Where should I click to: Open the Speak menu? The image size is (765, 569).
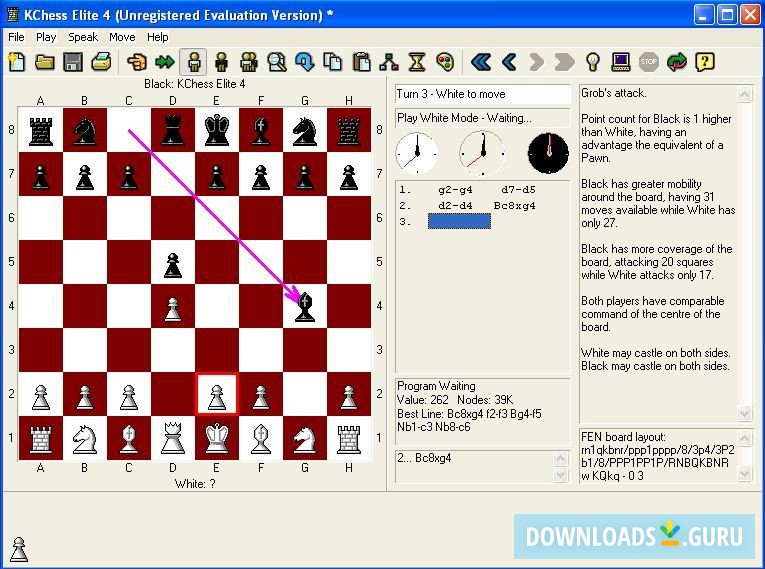(x=83, y=37)
